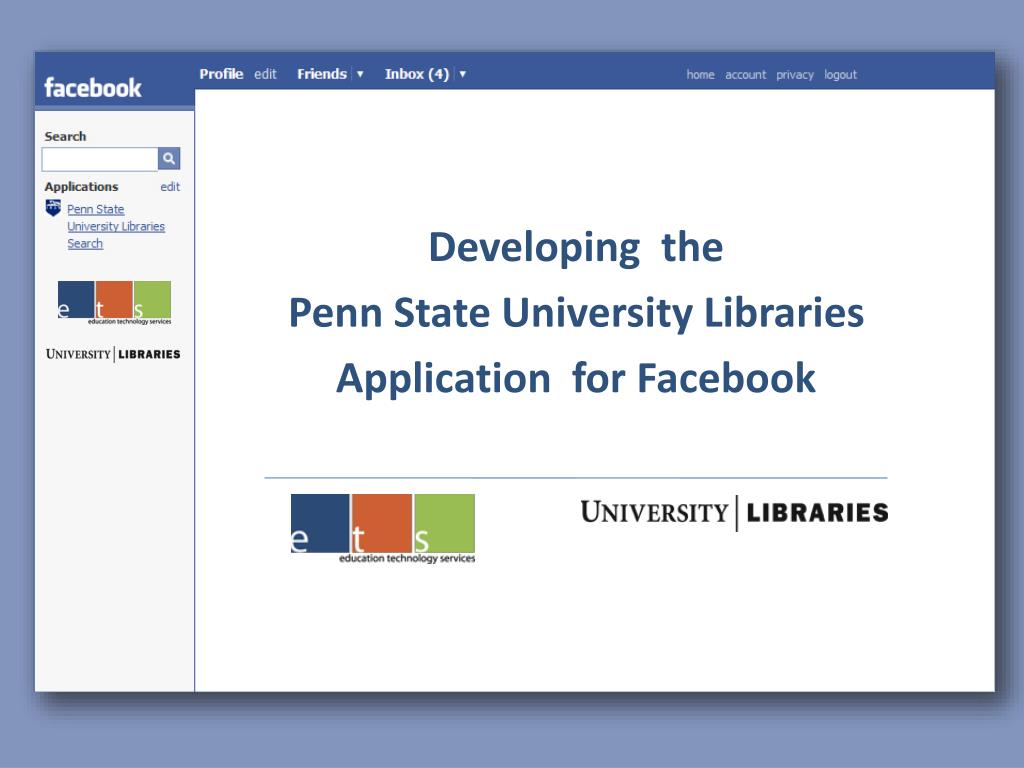The width and height of the screenshot is (1024, 768).
Task: Open the privacy link
Action: tap(795, 74)
